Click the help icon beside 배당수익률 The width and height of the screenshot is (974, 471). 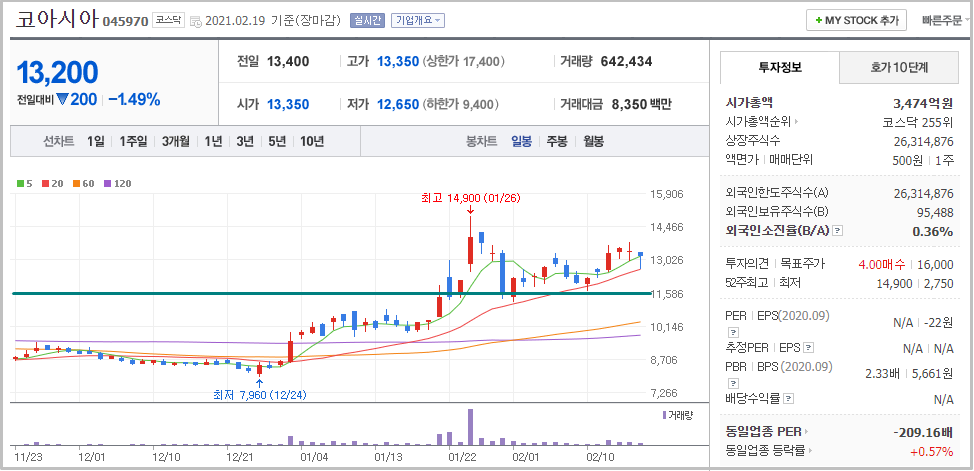click(x=788, y=398)
